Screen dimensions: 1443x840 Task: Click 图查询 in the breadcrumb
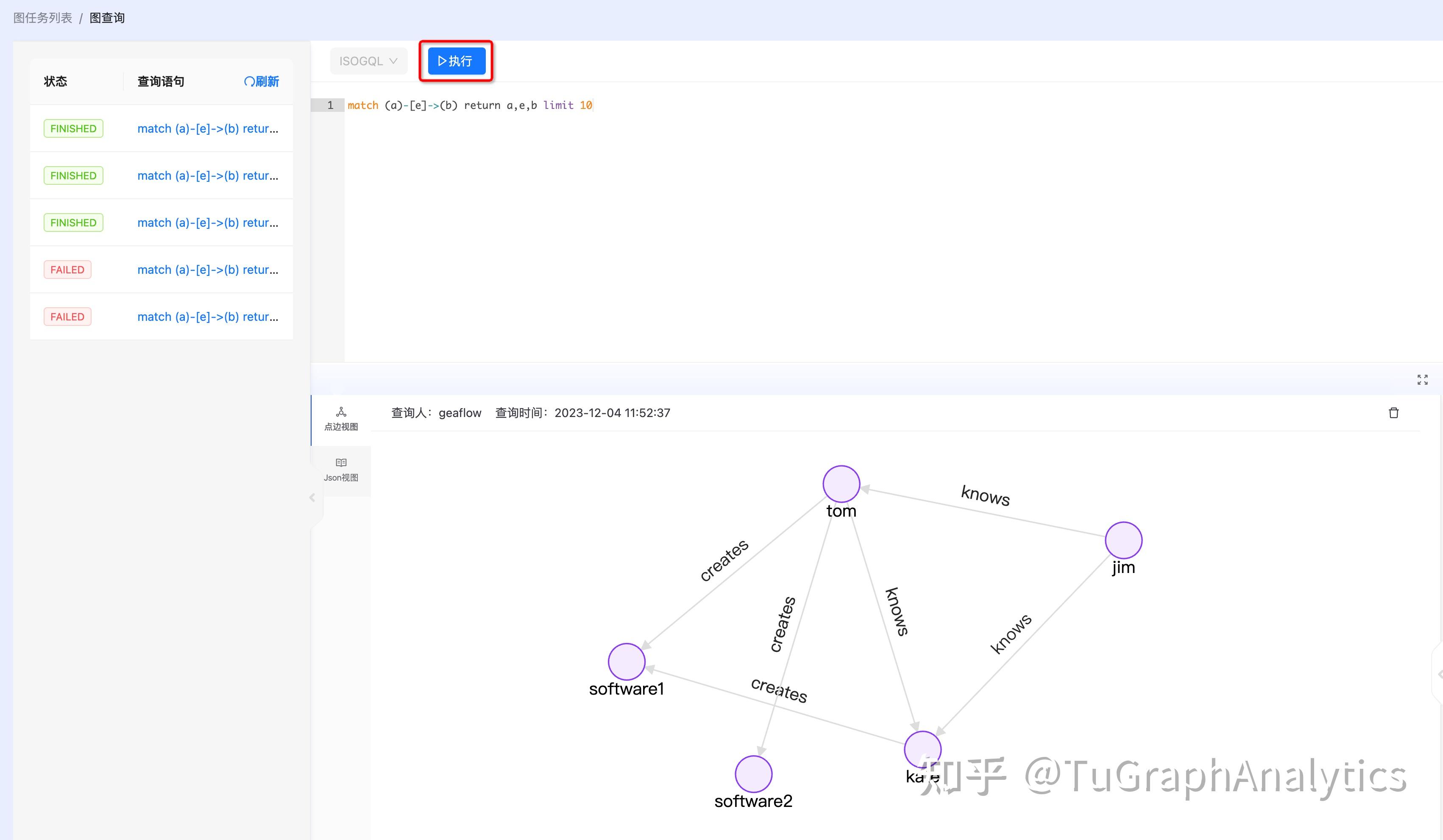pyautogui.click(x=106, y=17)
